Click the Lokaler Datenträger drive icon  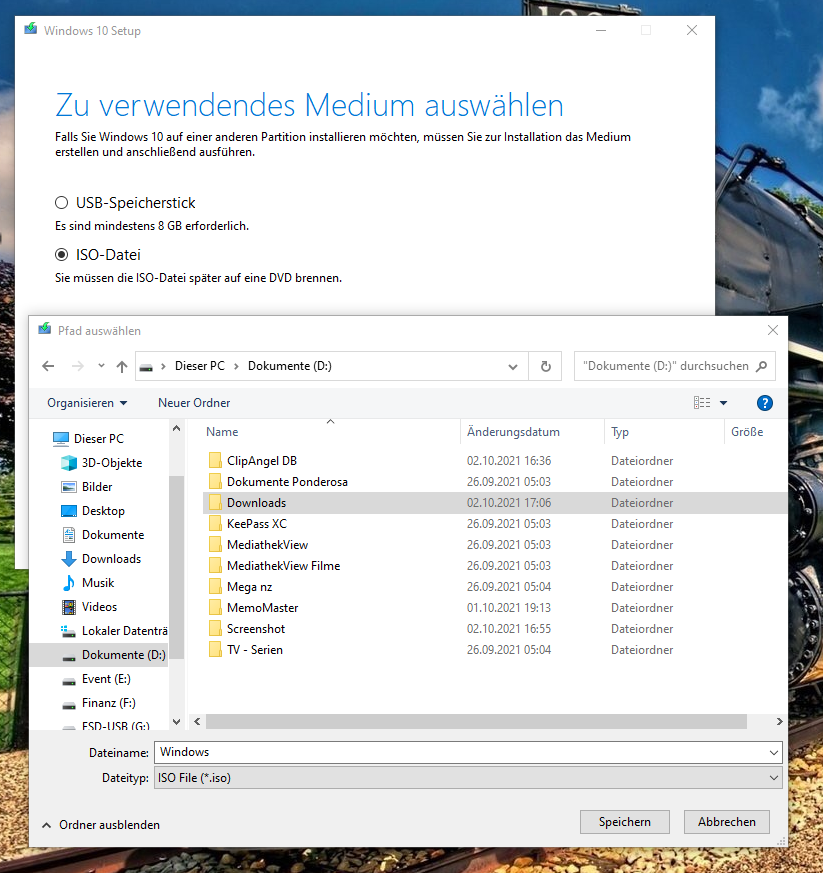[x=68, y=631]
